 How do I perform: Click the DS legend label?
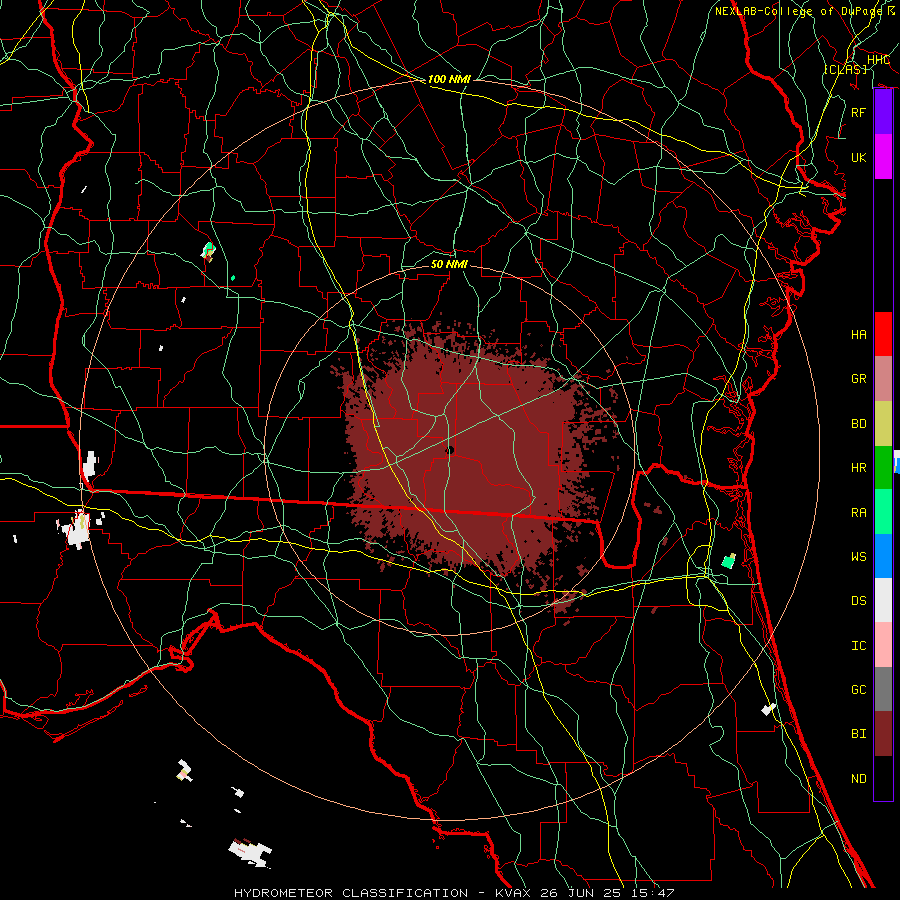tap(858, 601)
